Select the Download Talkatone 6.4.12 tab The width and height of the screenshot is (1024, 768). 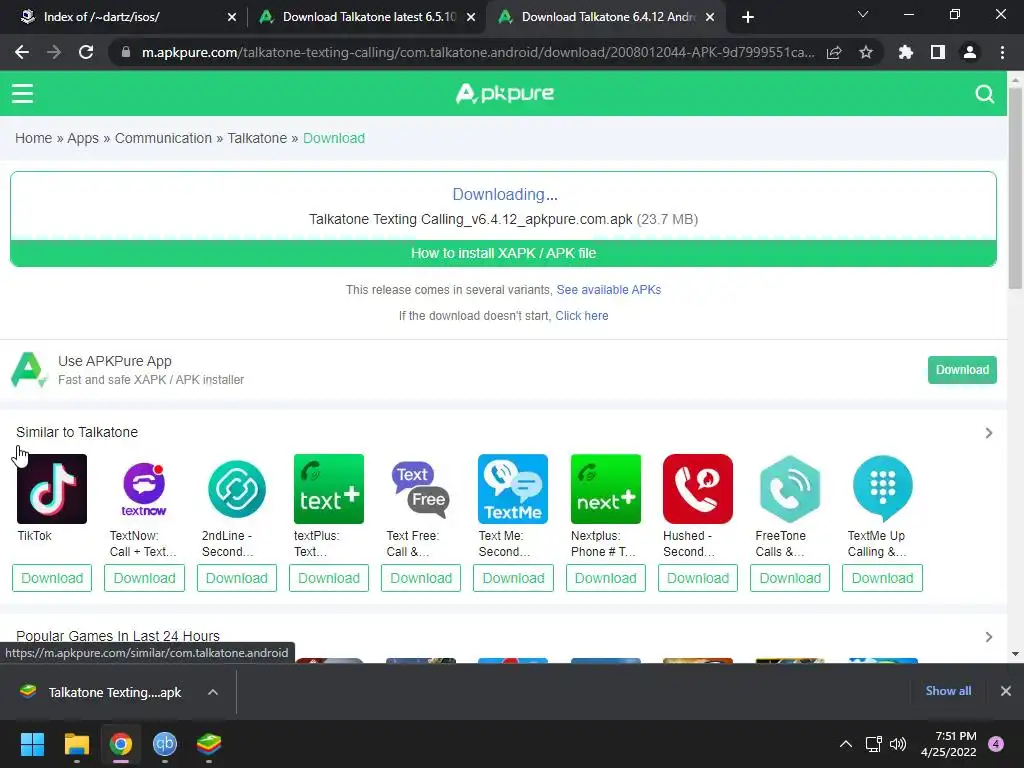point(607,17)
